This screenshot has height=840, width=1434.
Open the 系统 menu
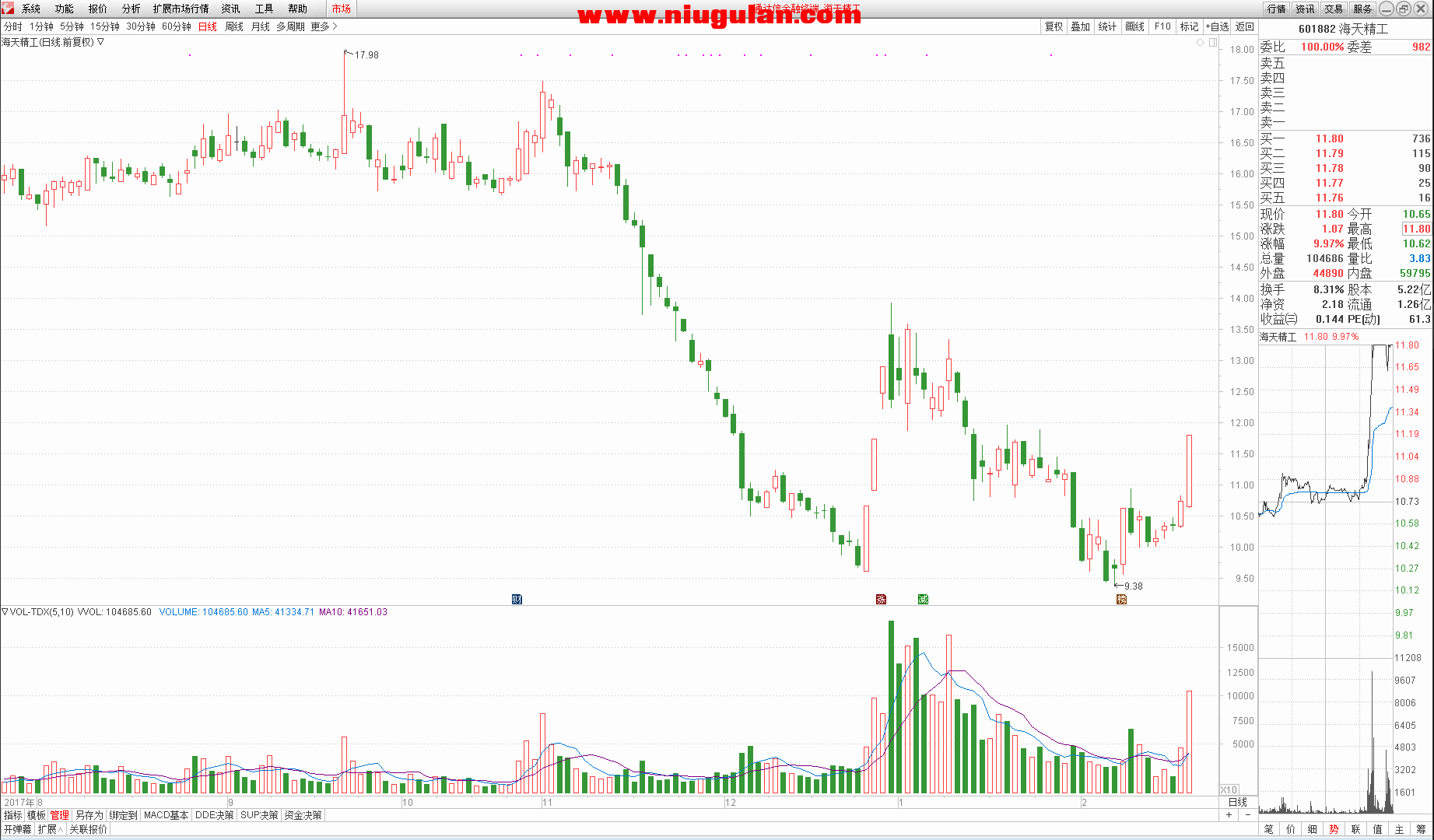31,9
